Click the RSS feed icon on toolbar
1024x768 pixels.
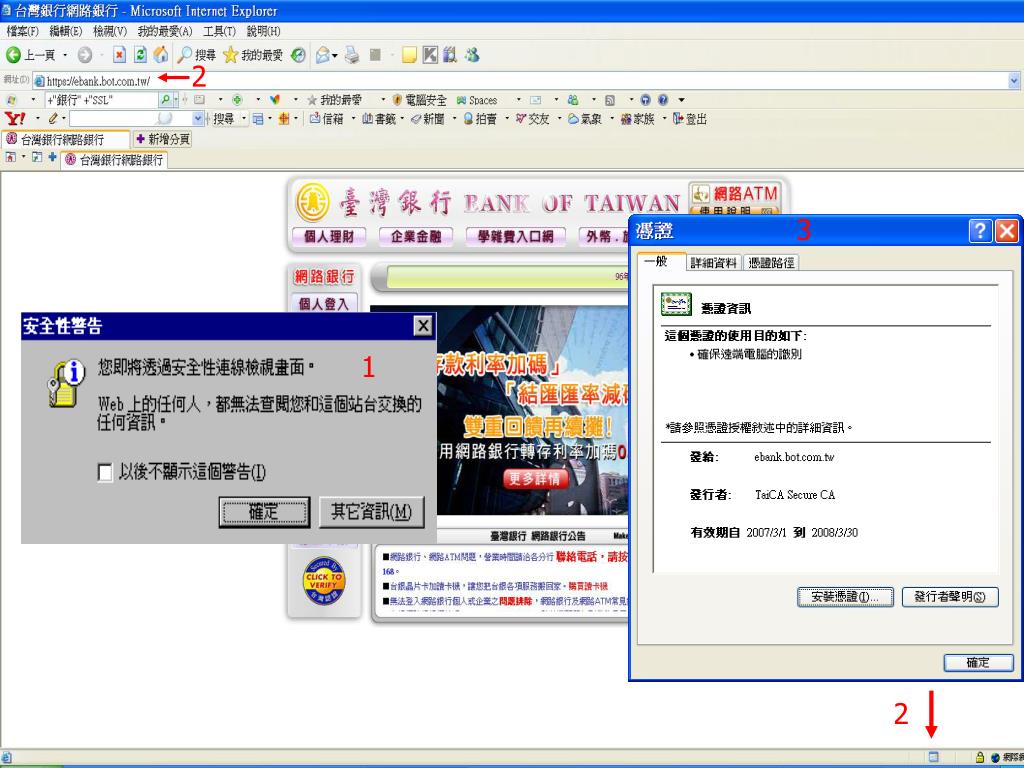(610, 100)
